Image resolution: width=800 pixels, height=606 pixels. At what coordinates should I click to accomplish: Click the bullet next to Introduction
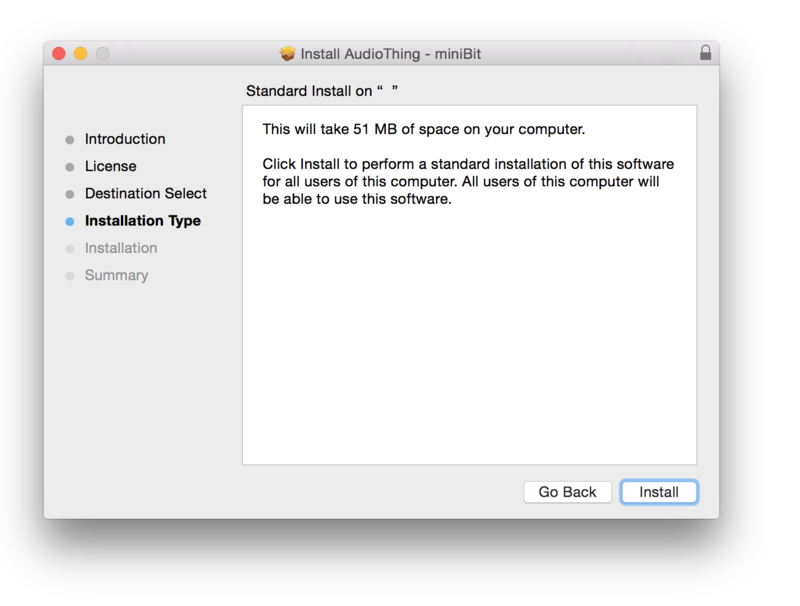pos(70,140)
